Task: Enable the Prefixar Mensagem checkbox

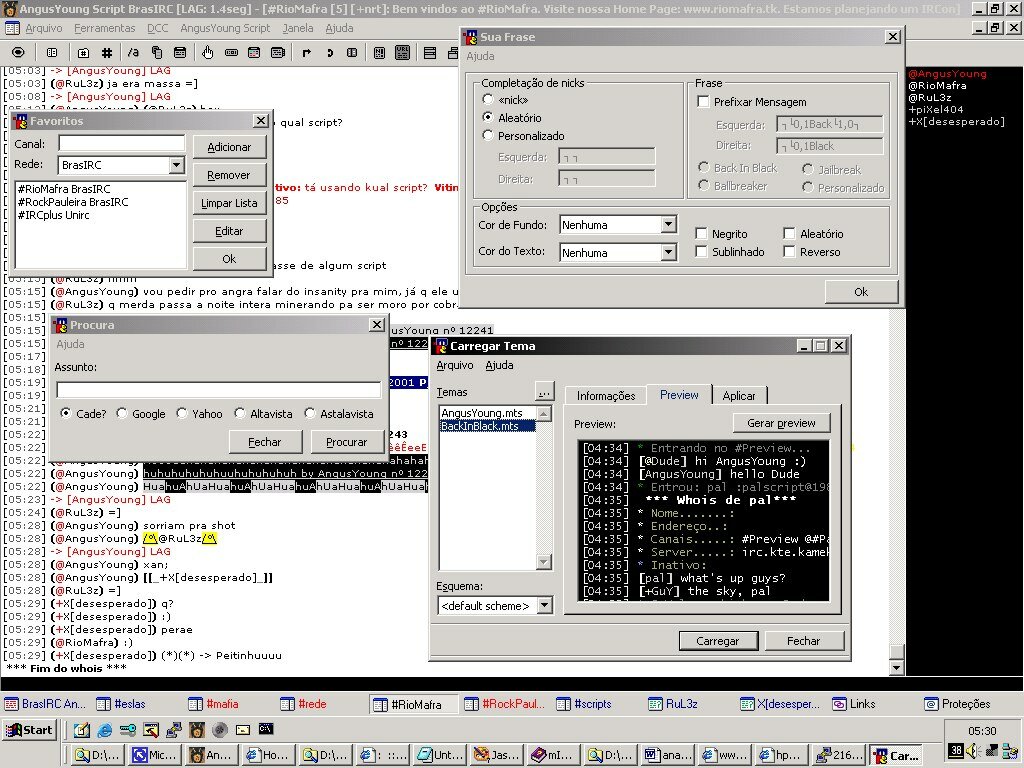Action: (703, 102)
